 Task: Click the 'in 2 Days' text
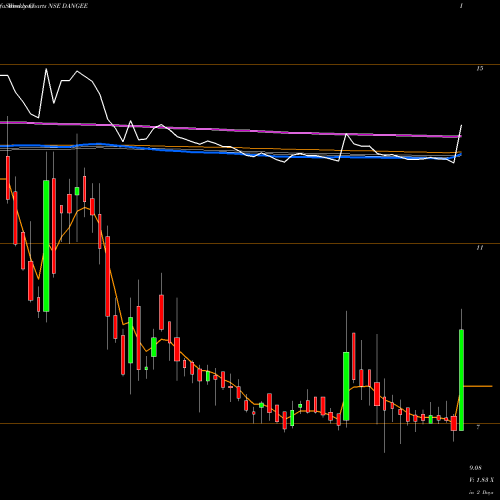[481, 492]
